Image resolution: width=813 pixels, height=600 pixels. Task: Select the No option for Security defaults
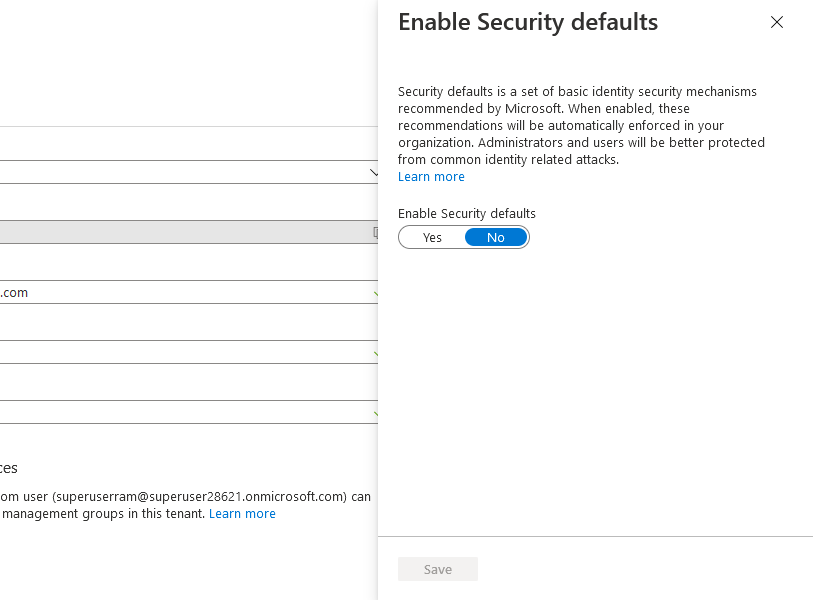496,238
